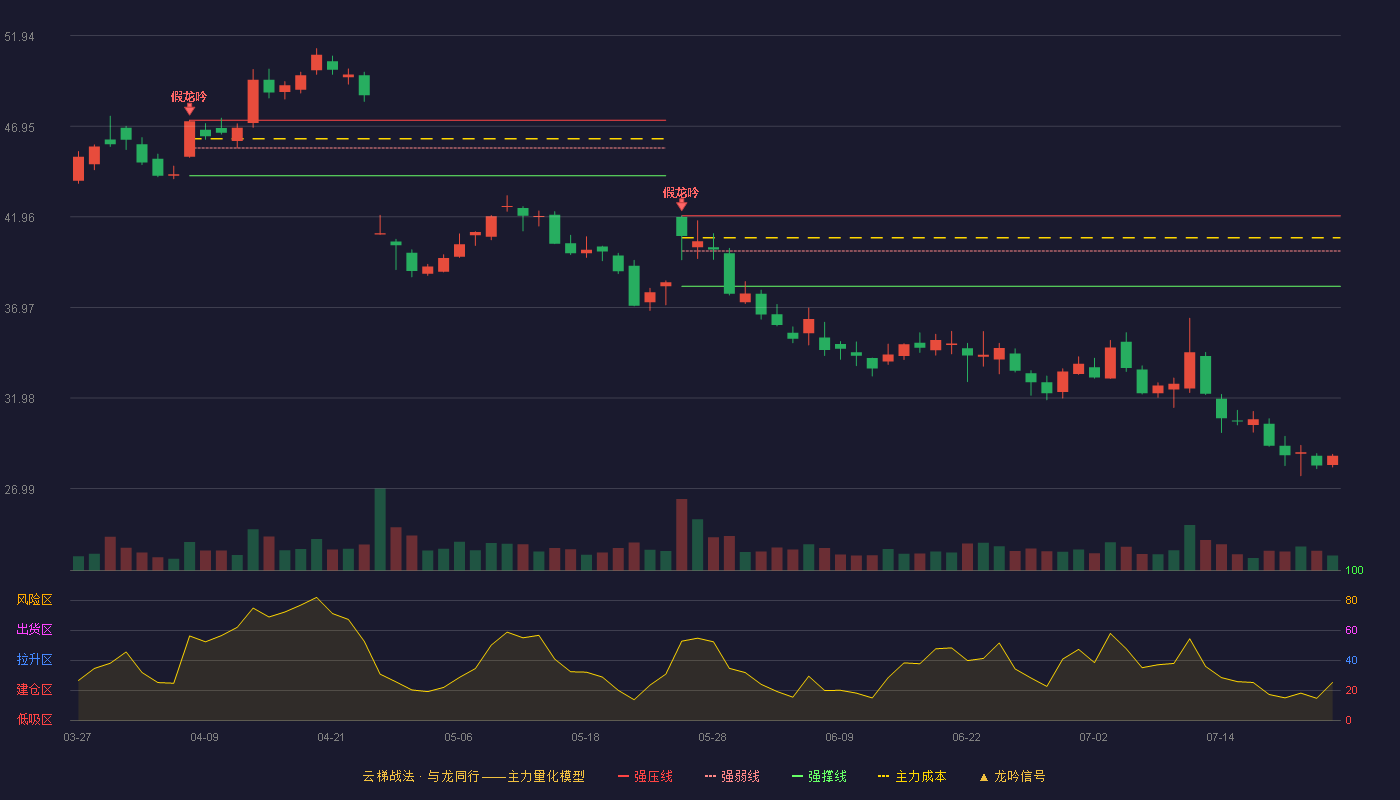The height and width of the screenshot is (800, 1400).
Task: Select the 风险区 zone label
Action: pos(34,600)
